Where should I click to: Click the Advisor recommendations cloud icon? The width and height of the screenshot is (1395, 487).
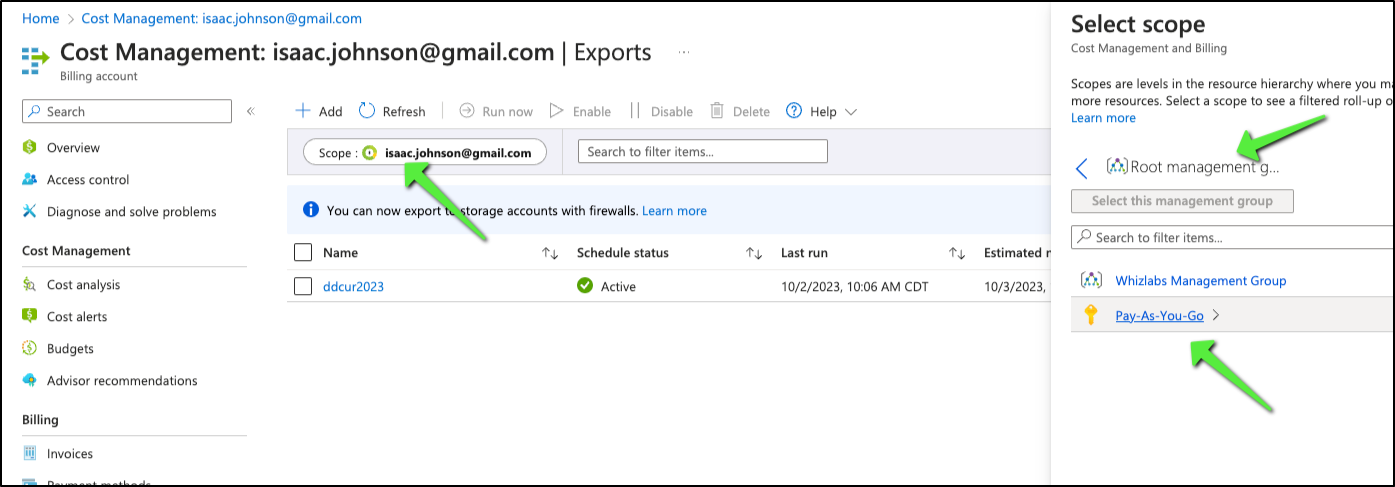[29, 381]
